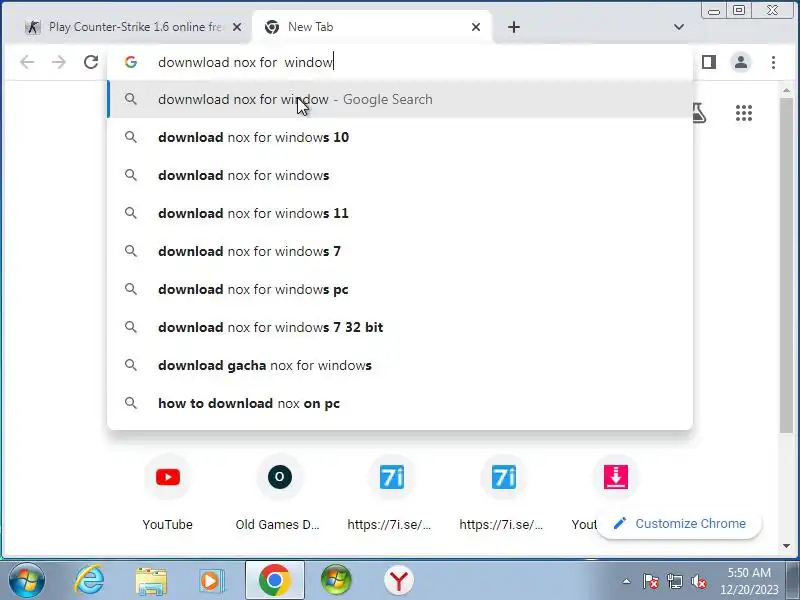800x600 pixels.
Task: Open the profile avatar menu
Action: coord(741,62)
